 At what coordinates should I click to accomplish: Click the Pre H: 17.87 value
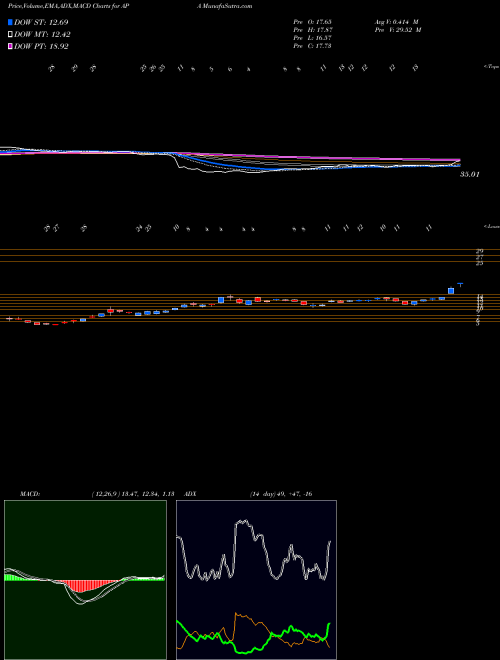tap(312, 30)
